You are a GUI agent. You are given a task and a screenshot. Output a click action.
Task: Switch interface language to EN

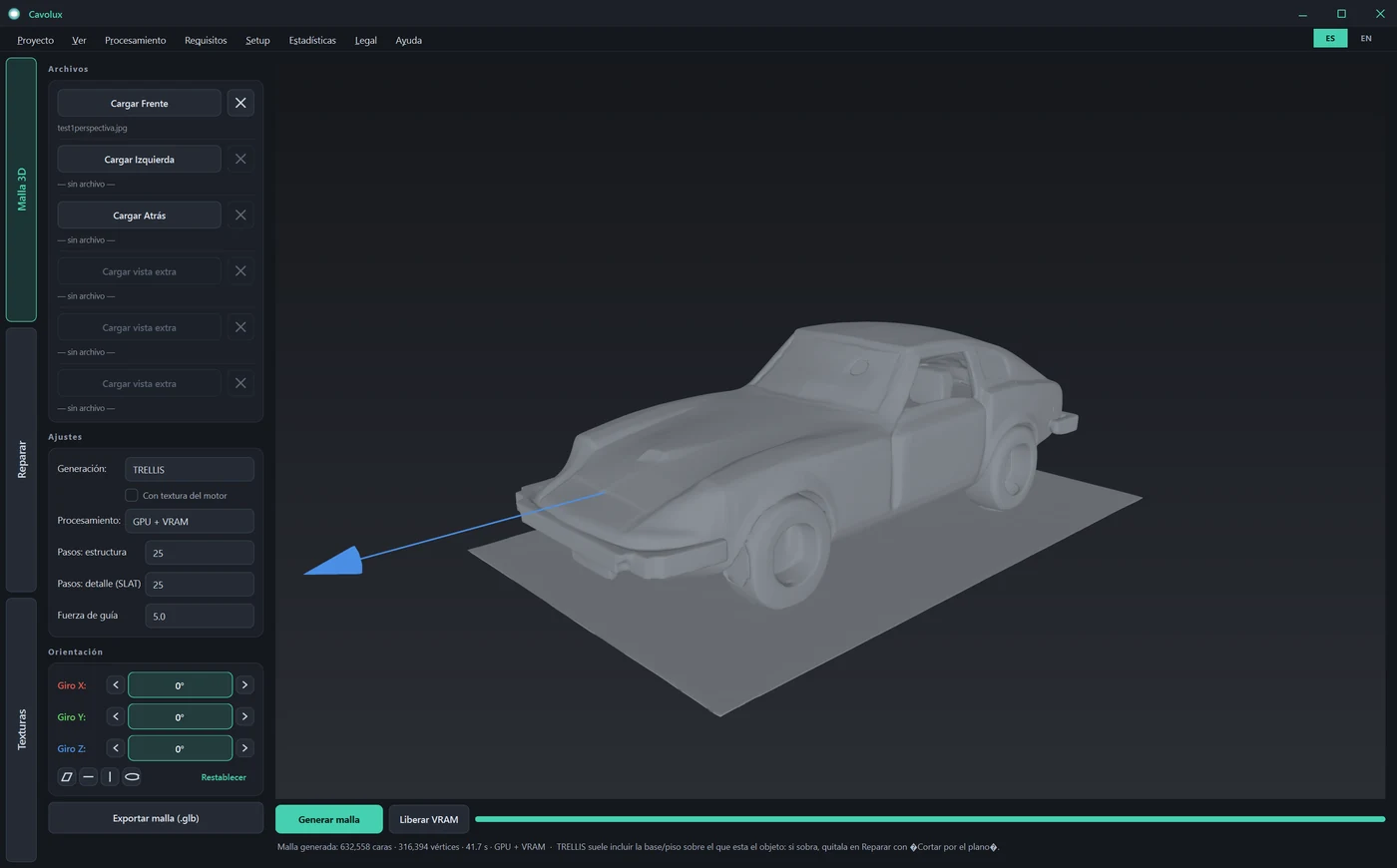pos(1366,38)
